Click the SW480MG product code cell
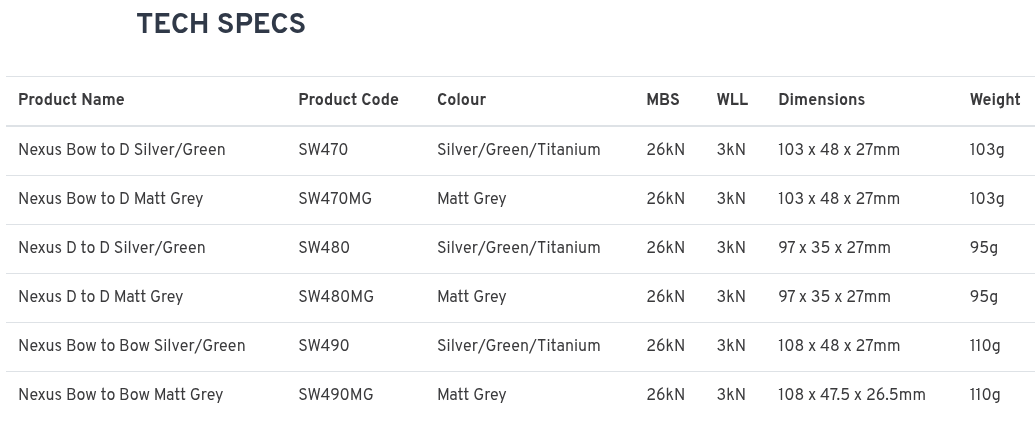Viewport: 1035px width, 425px height. [x=335, y=297]
